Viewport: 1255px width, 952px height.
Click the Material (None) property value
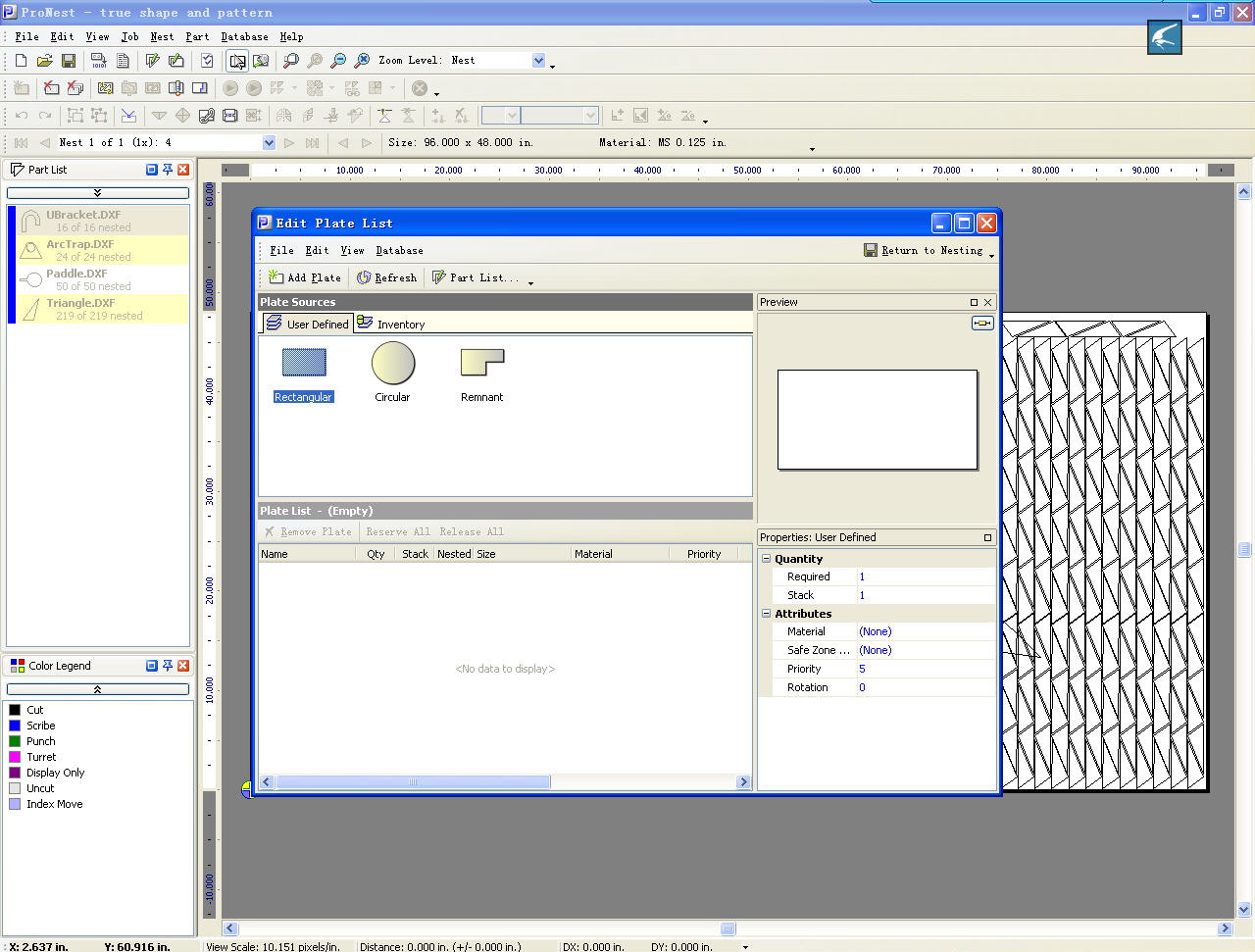tap(926, 631)
